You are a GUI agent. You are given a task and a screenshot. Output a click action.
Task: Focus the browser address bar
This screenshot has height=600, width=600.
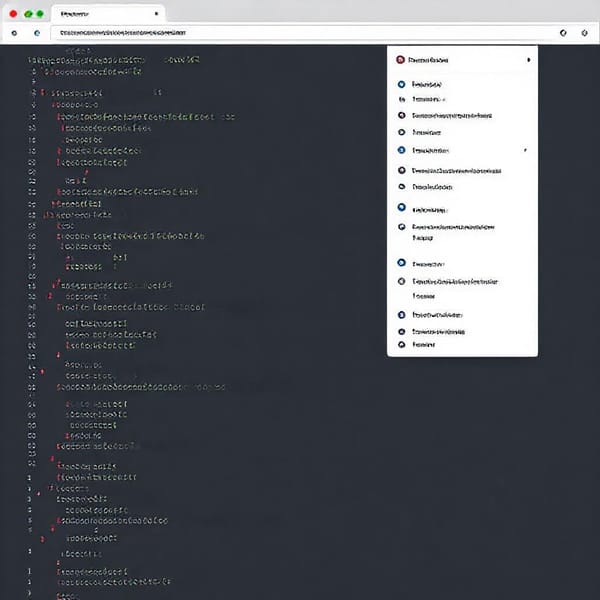[x=302, y=33]
